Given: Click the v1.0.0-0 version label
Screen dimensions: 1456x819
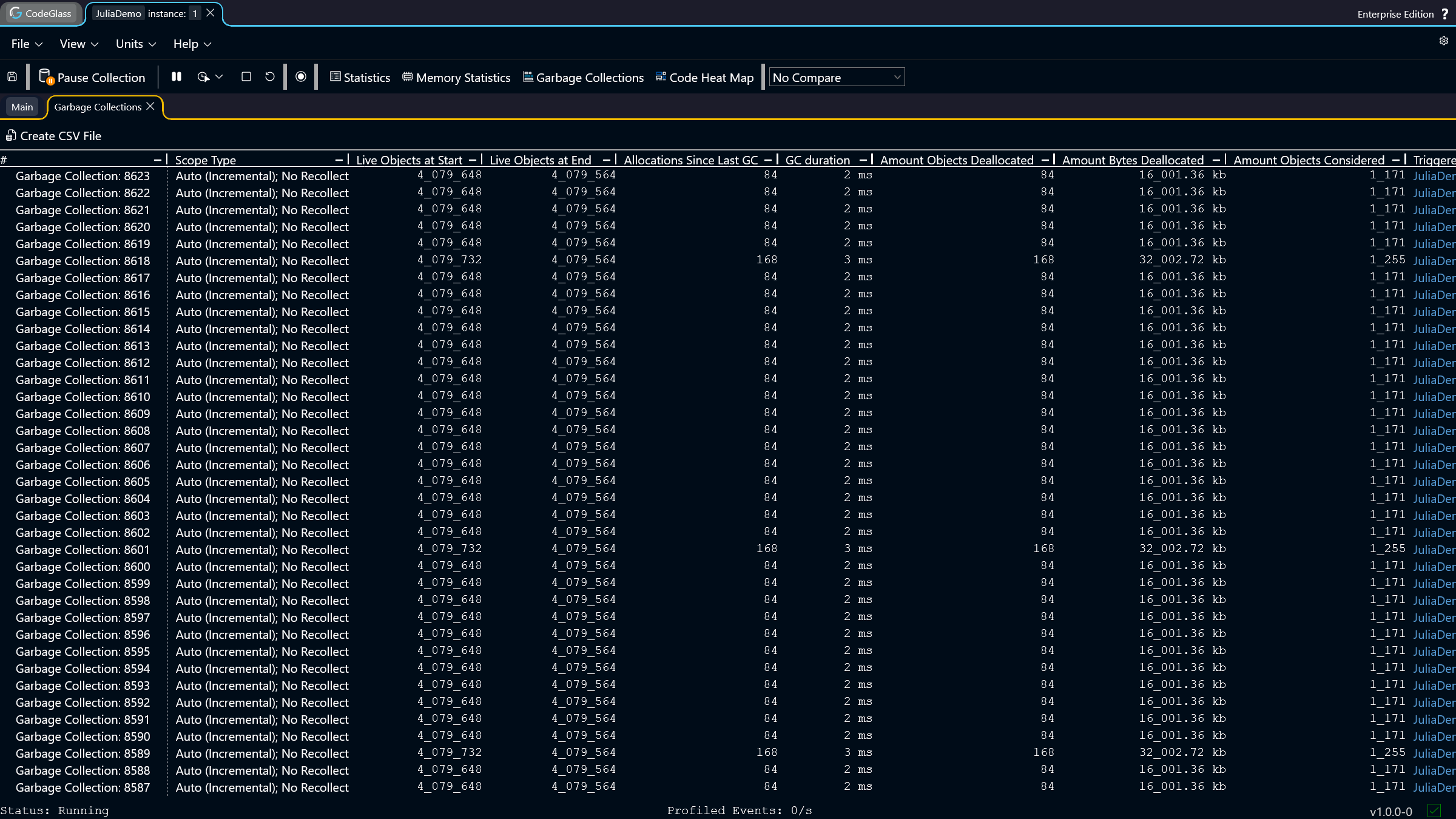Looking at the screenshot, I should tap(1391, 812).
